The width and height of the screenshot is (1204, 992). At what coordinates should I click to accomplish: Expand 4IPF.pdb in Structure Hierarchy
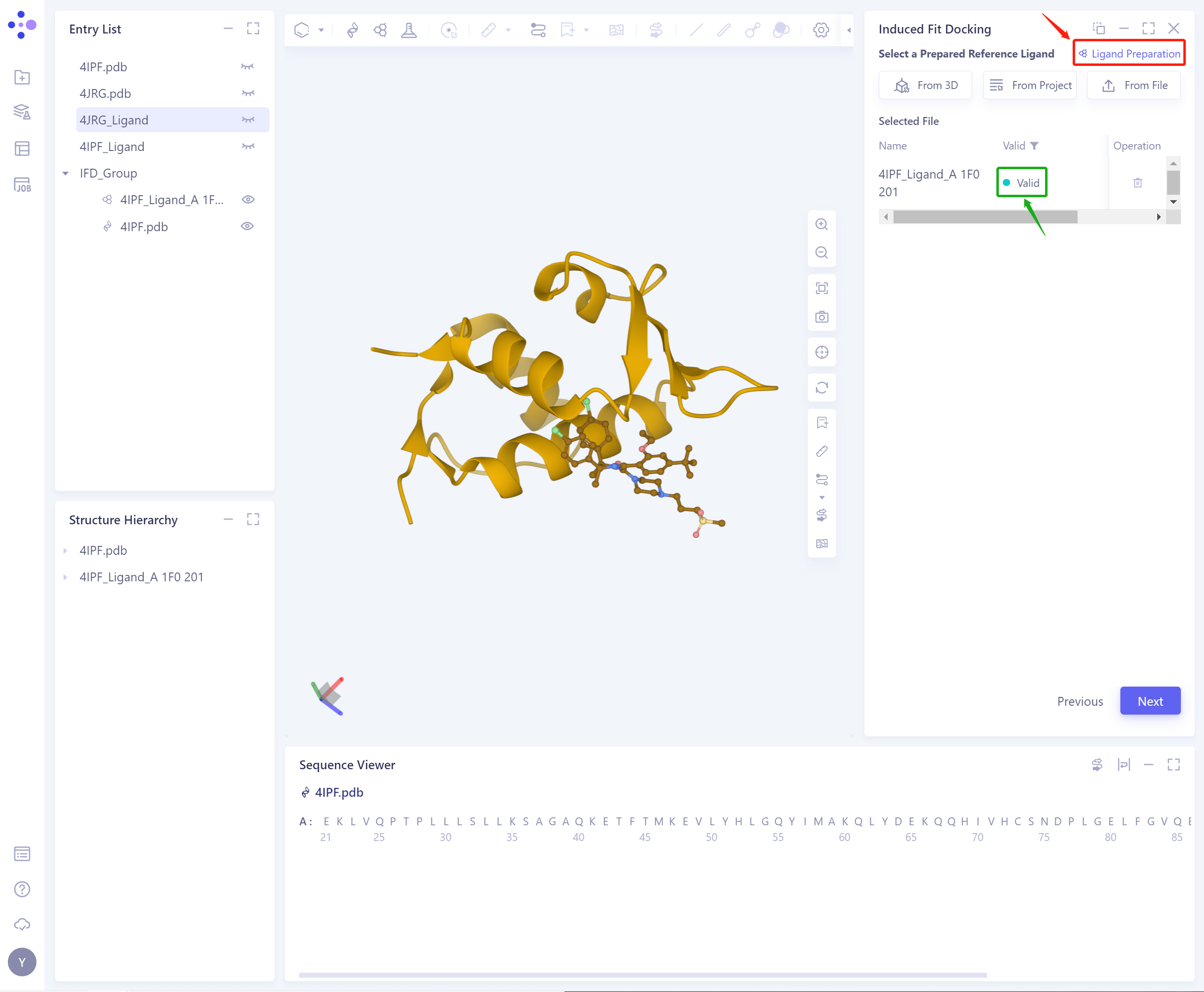[x=66, y=550]
